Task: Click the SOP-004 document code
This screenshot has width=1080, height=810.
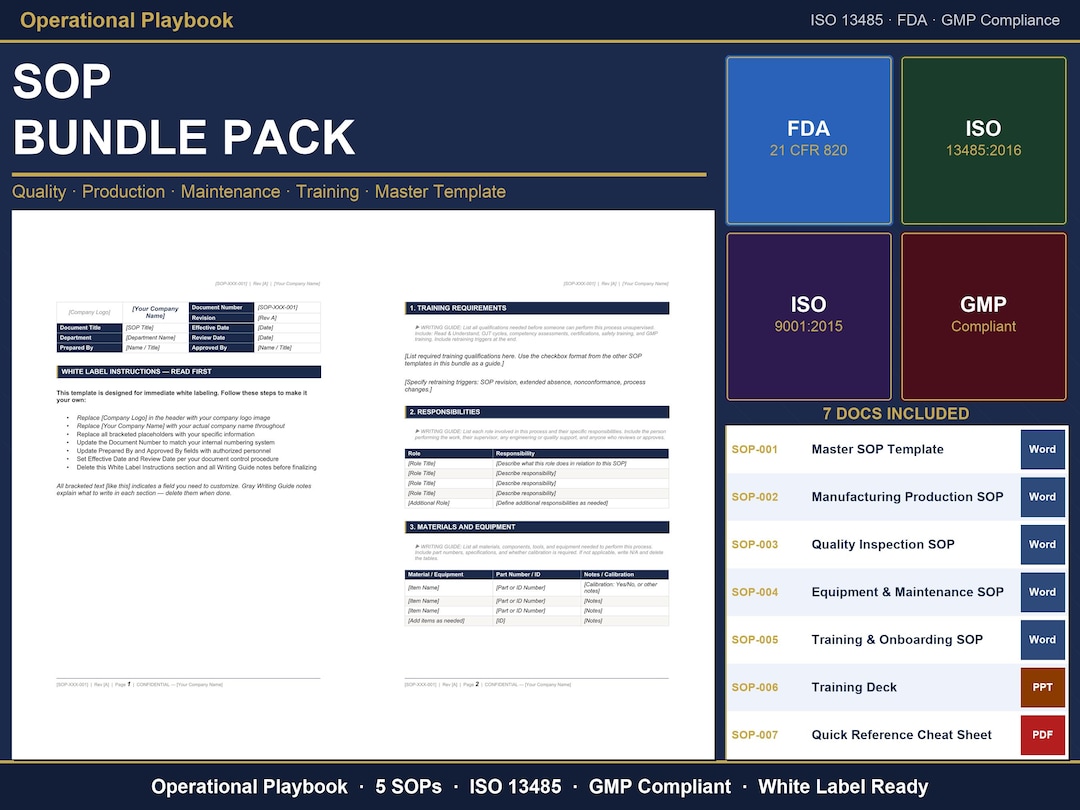Action: coord(754,592)
